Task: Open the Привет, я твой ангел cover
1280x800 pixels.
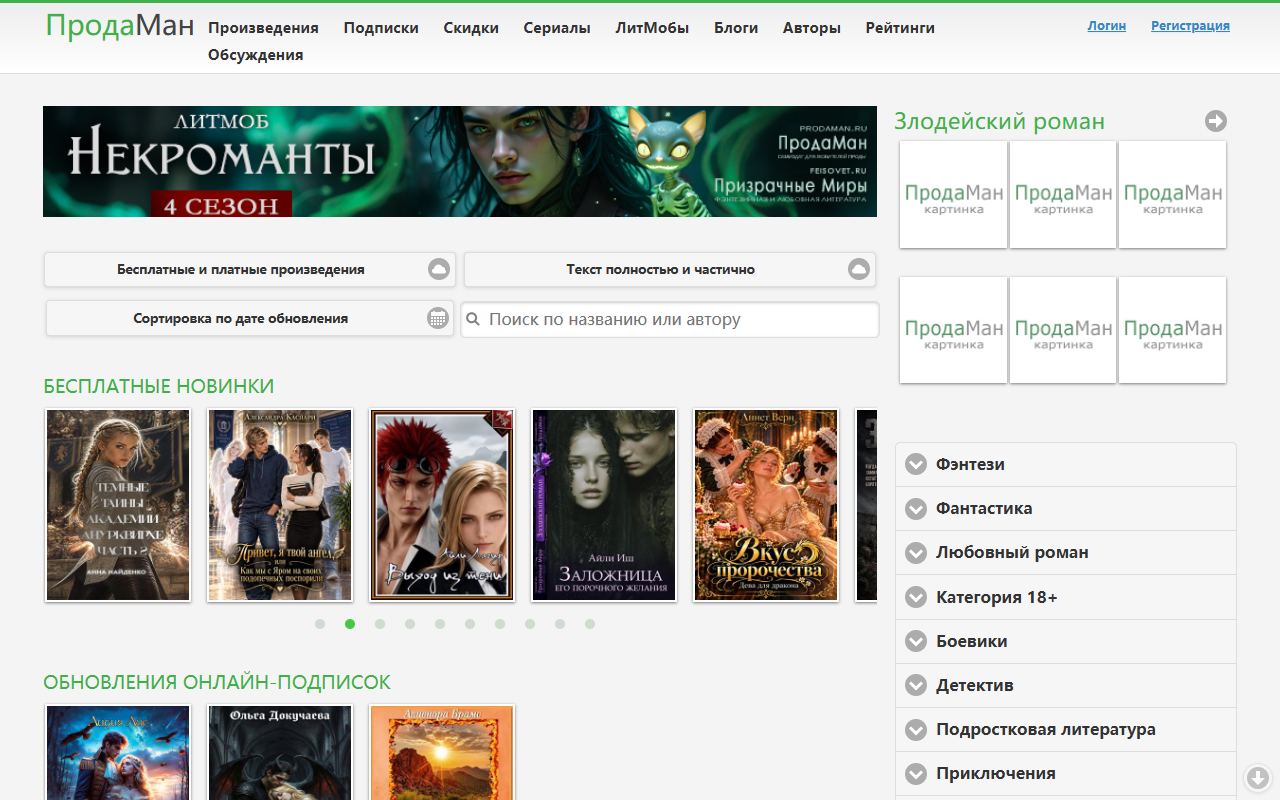Action: pyautogui.click(x=280, y=505)
